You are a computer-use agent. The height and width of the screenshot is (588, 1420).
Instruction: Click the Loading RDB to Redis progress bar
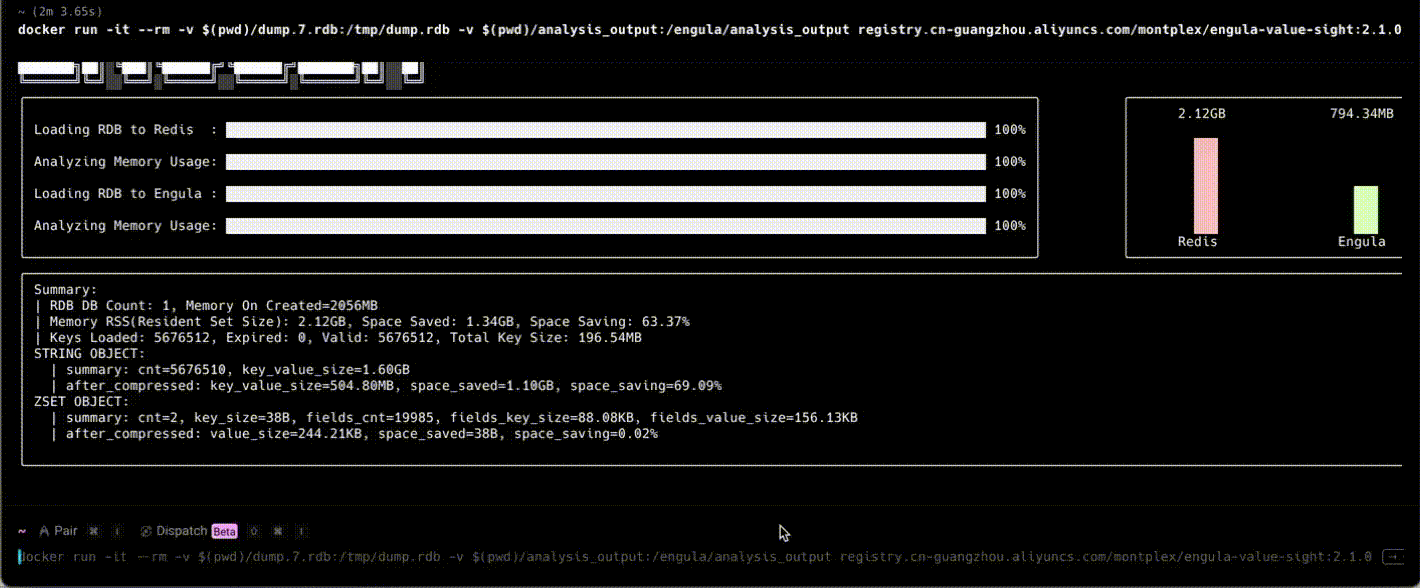coord(605,130)
